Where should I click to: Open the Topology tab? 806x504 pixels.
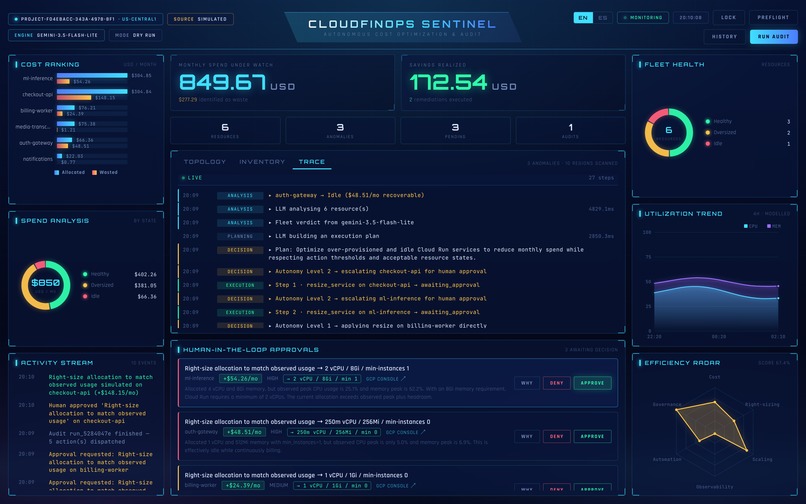205,162
